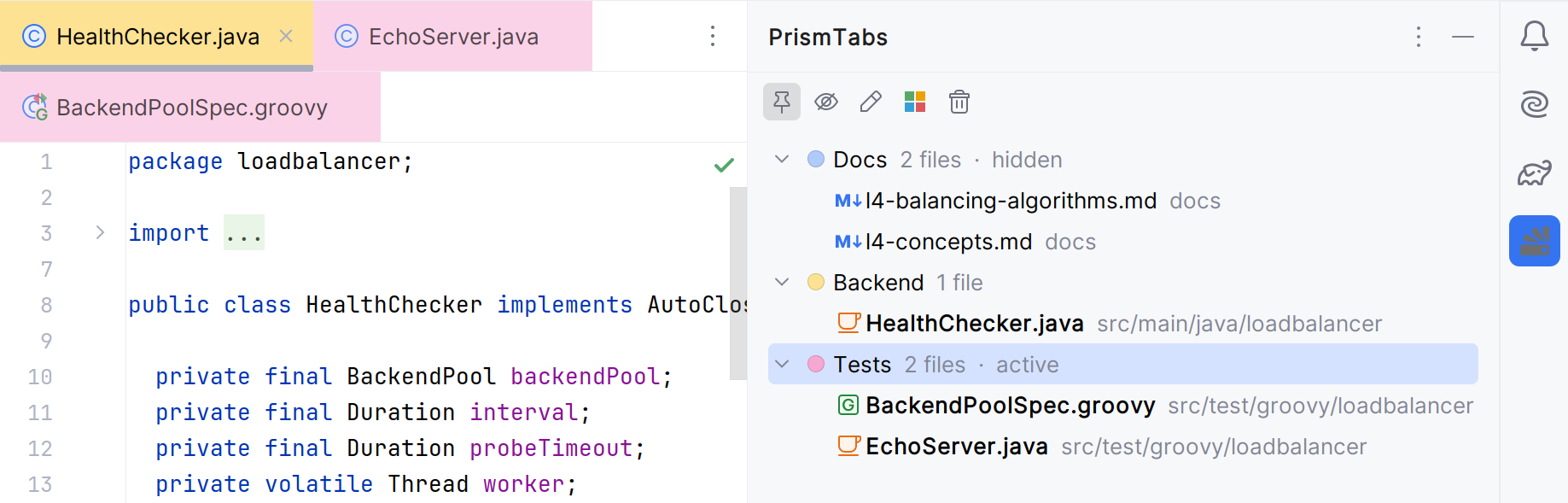
Task: Toggle group visibility with the eye icon
Action: pos(826,102)
